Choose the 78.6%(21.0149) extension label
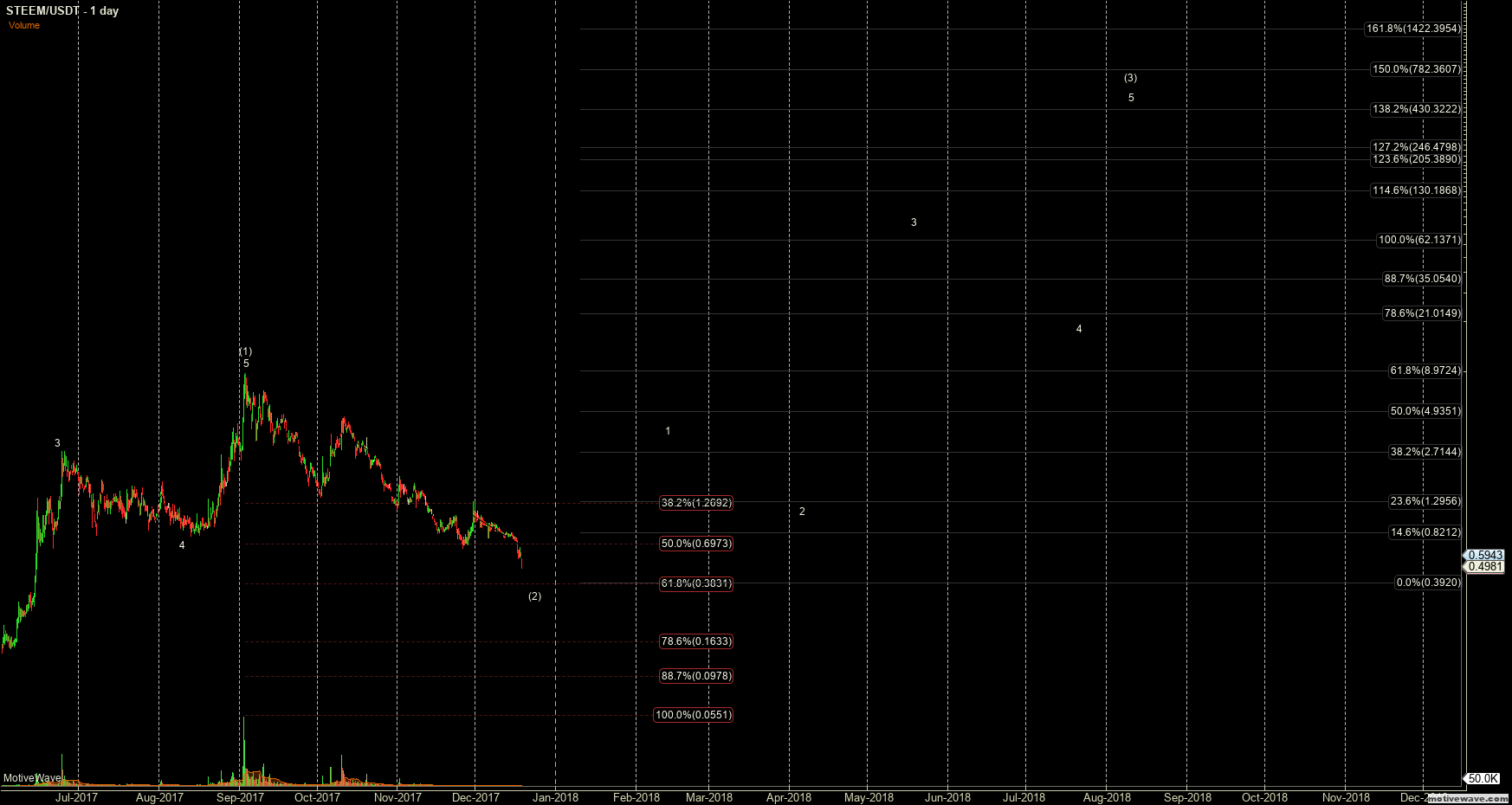Screen dimensions: 1512x805 (1422, 313)
